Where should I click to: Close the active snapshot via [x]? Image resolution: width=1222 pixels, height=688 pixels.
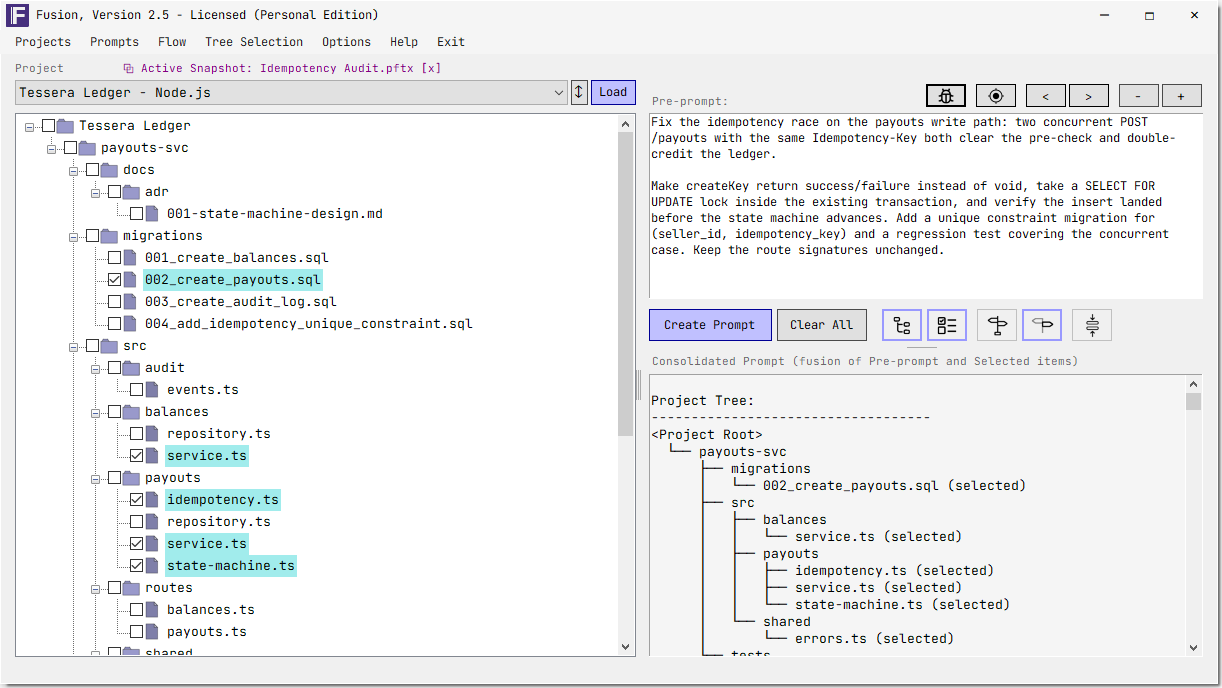point(431,68)
